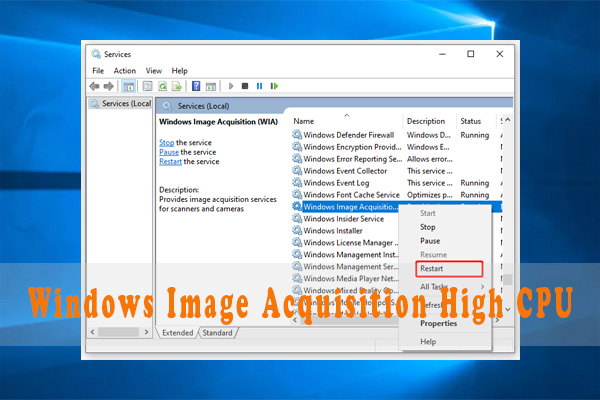Screen dimensions: 600x400
Task: Click gear icon beside Windows Defender Firewall
Action: [297, 135]
